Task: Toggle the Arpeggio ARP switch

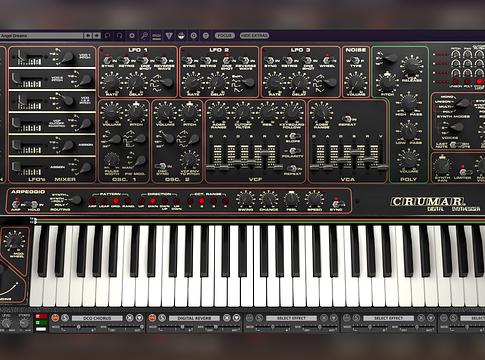Action: click(x=16, y=204)
